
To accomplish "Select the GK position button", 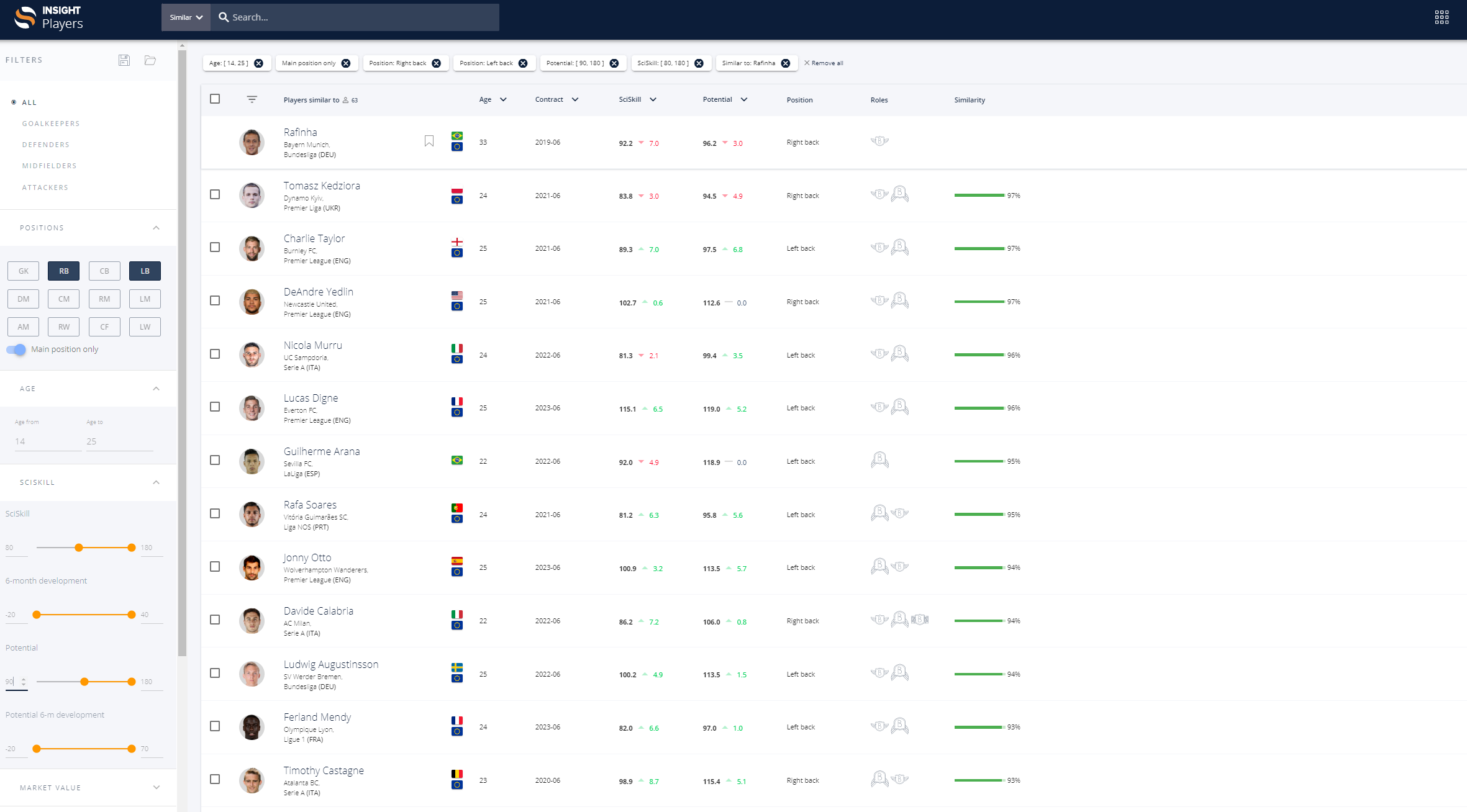I will pyautogui.click(x=23, y=271).
